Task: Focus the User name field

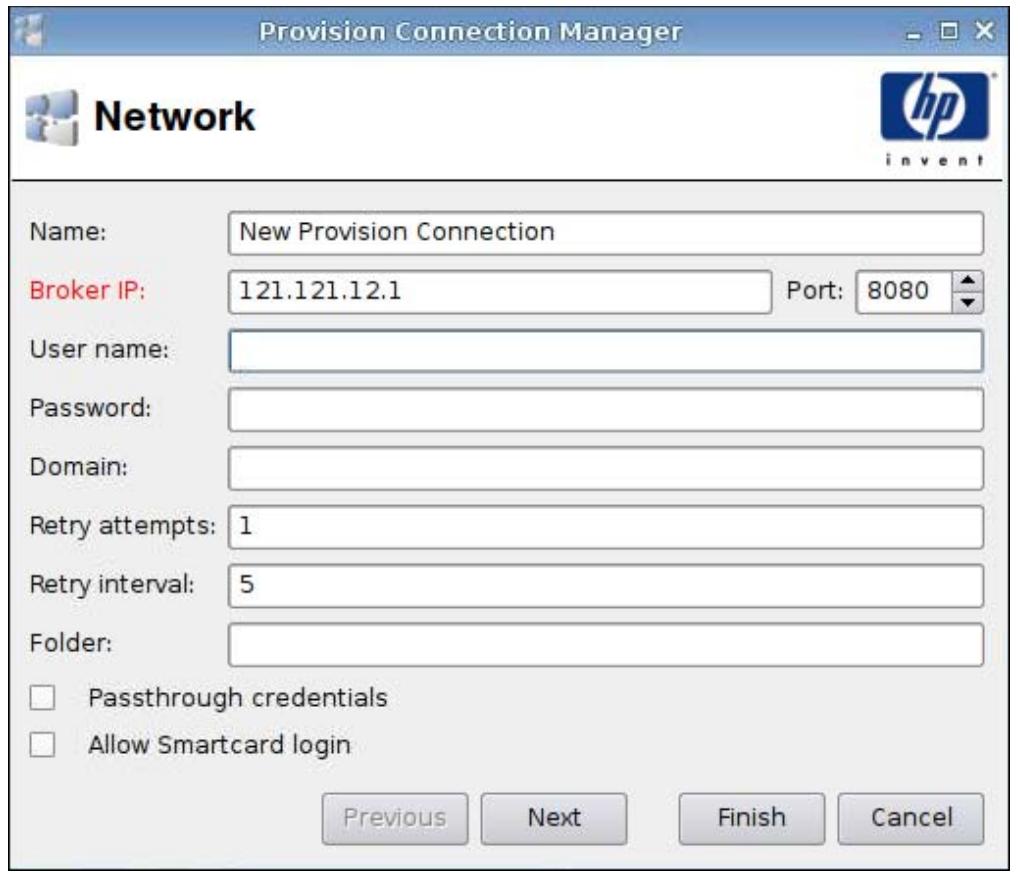Action: point(606,350)
